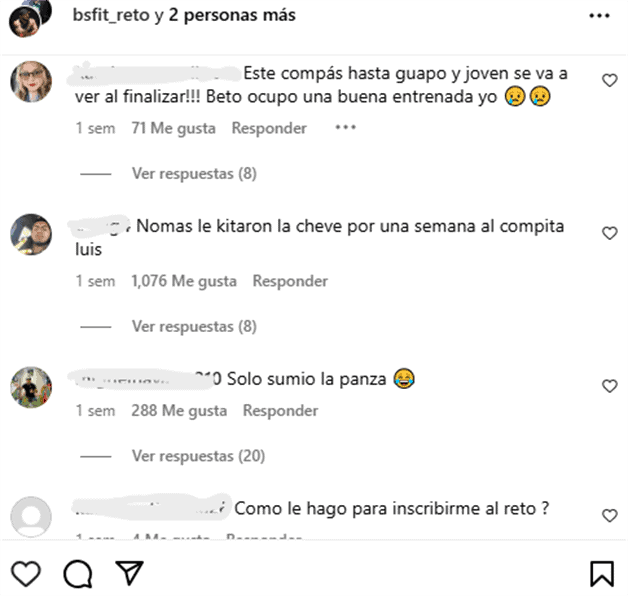Open the post options three-dot menu
The width and height of the screenshot is (628, 596).
[599, 16]
